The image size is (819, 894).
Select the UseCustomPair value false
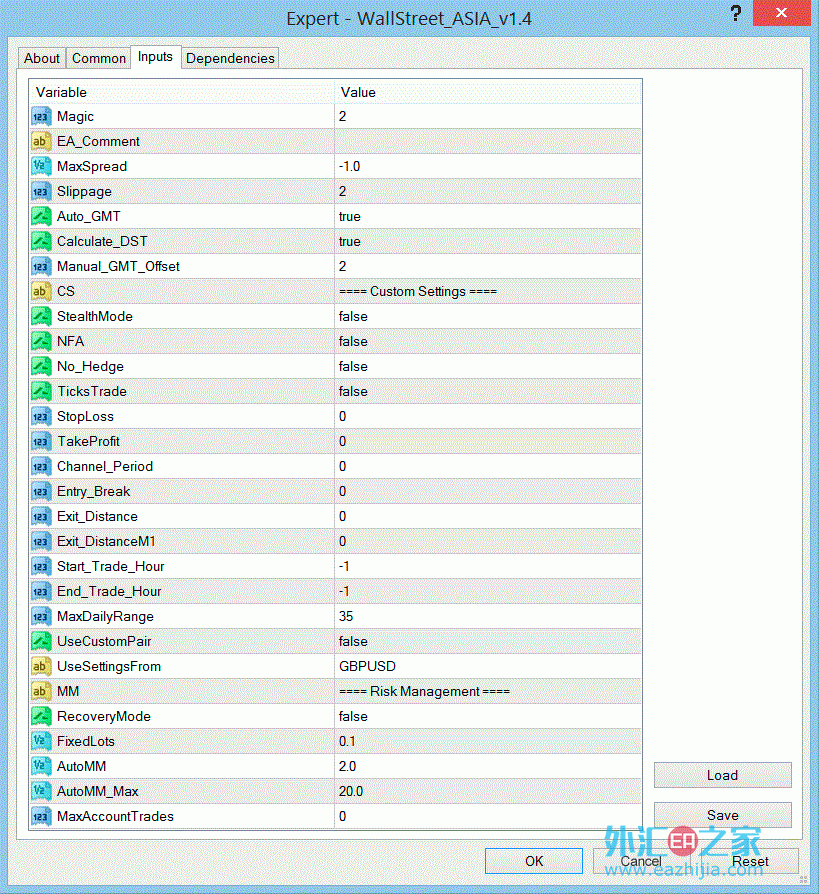pos(353,641)
